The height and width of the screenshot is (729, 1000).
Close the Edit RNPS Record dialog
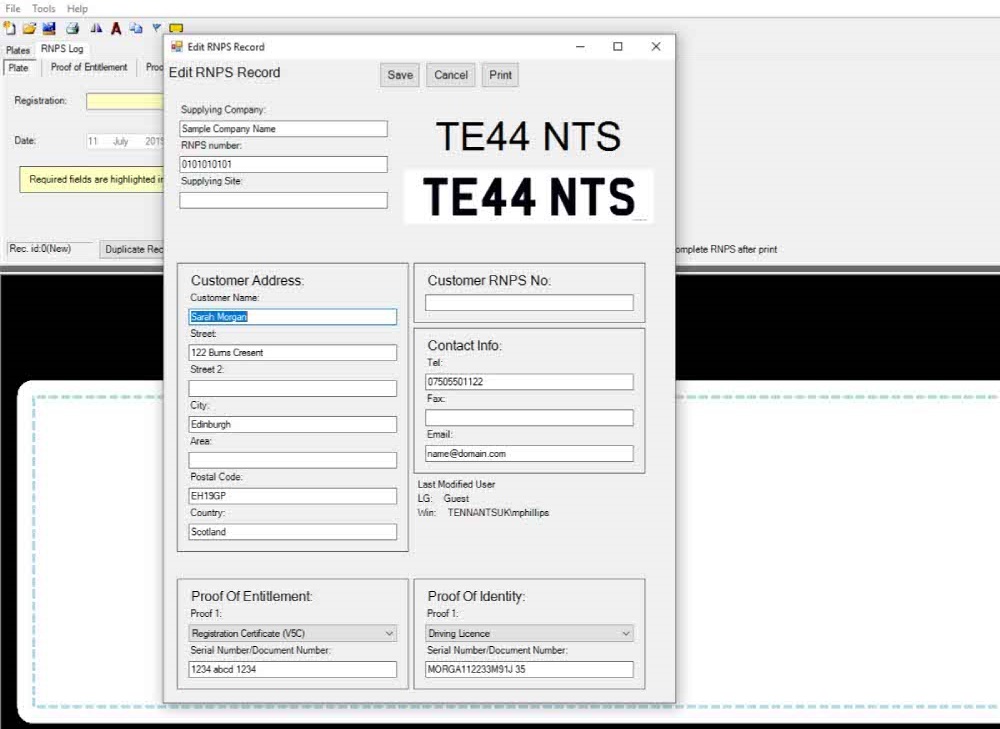coord(656,47)
